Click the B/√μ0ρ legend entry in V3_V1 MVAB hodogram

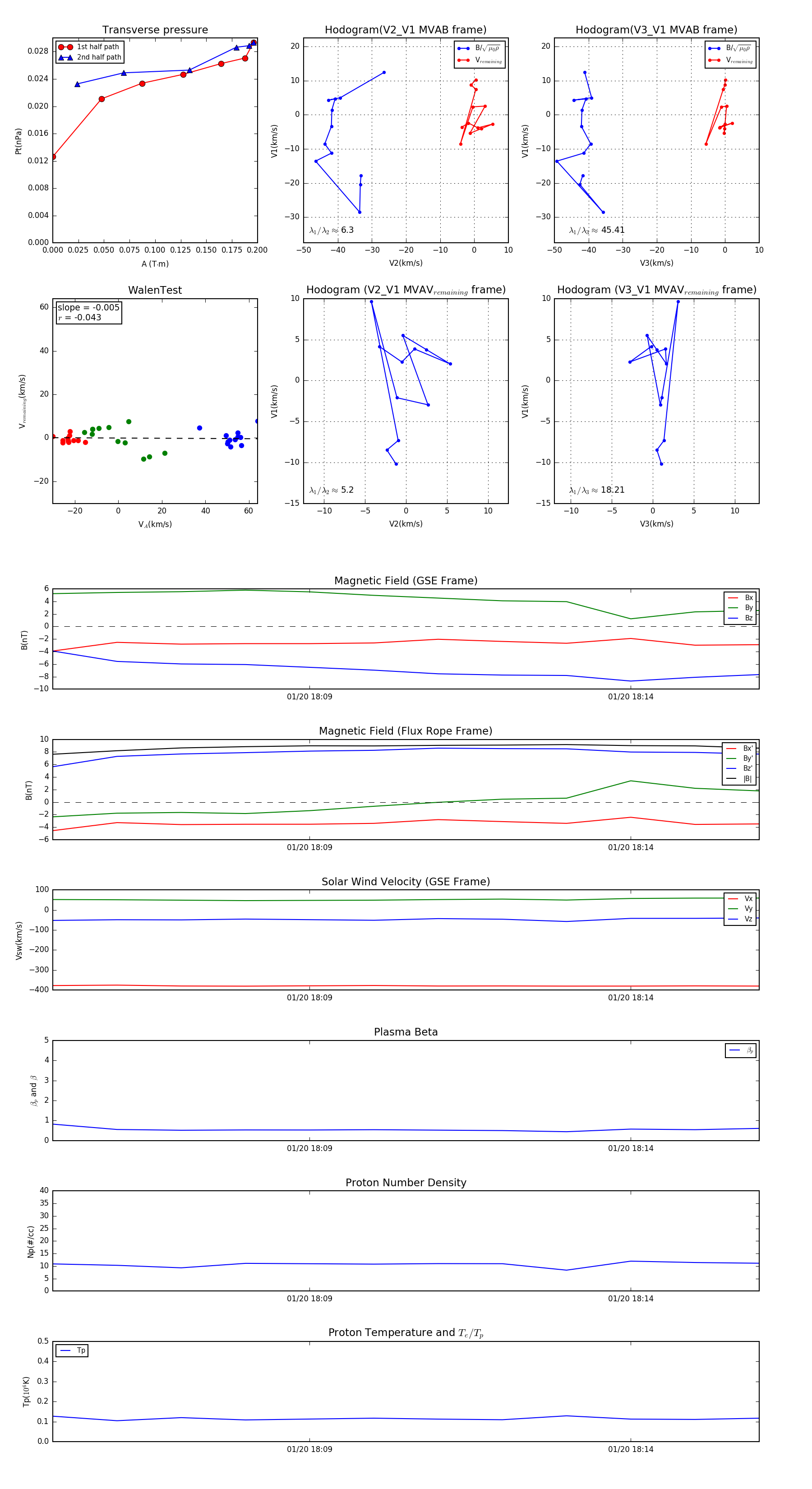[730, 48]
